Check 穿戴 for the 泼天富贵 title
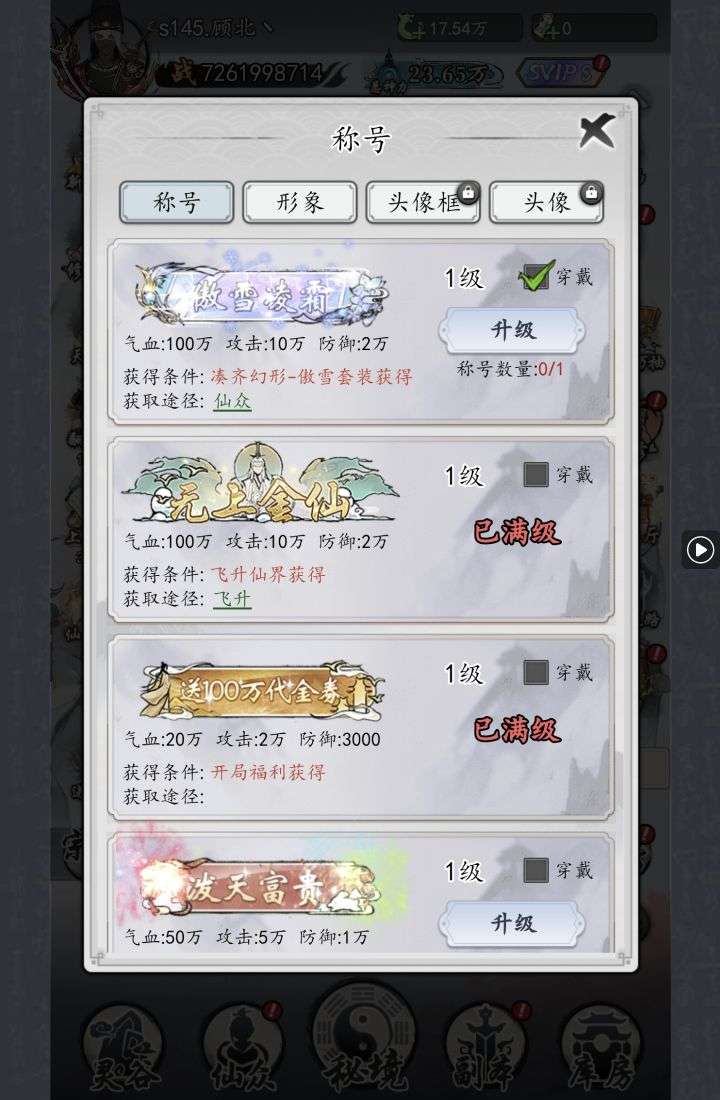This screenshot has height=1100, width=720. 535,871
